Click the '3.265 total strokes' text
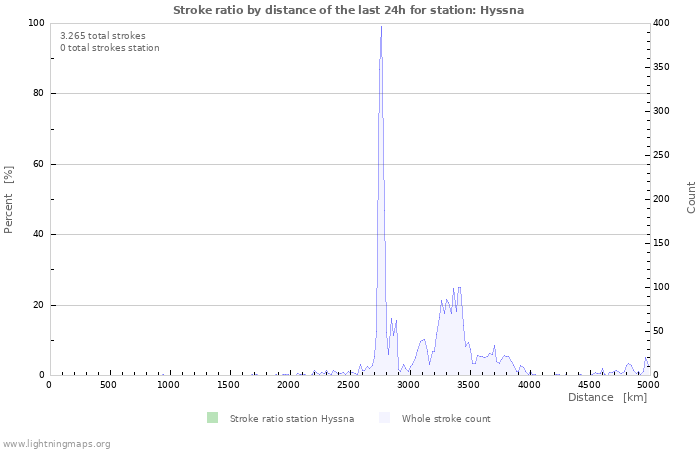The width and height of the screenshot is (700, 450). [103, 35]
